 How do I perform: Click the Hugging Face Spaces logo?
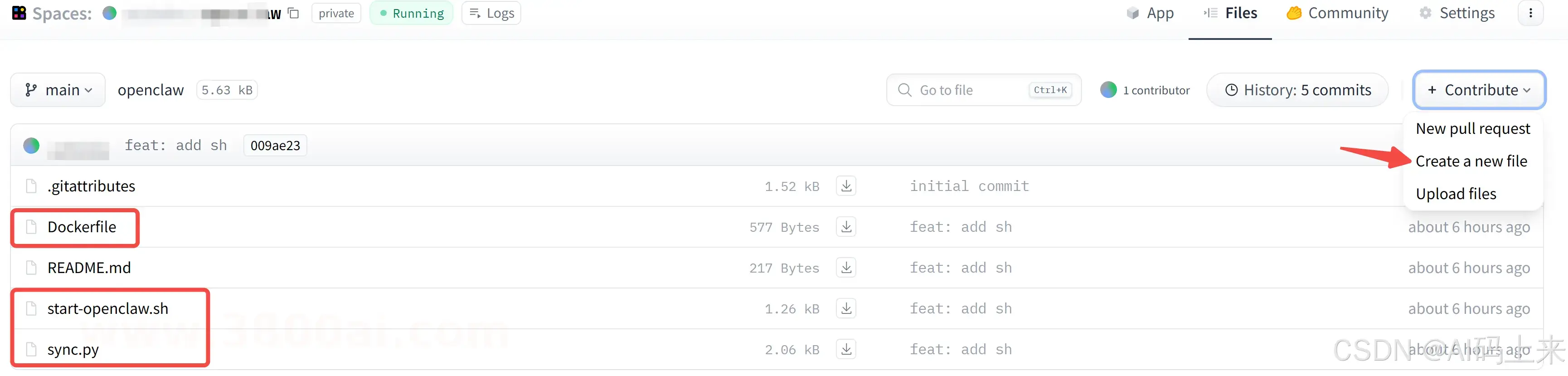(19, 13)
